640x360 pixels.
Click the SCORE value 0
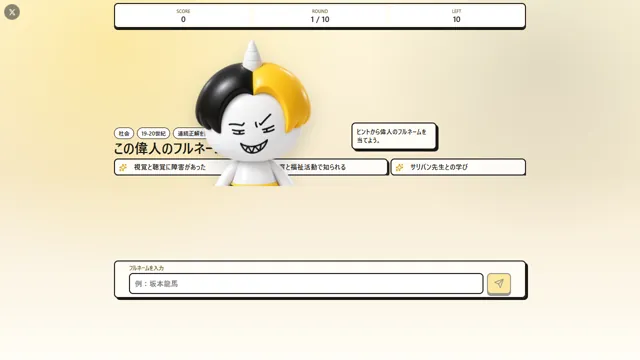[x=183, y=19]
